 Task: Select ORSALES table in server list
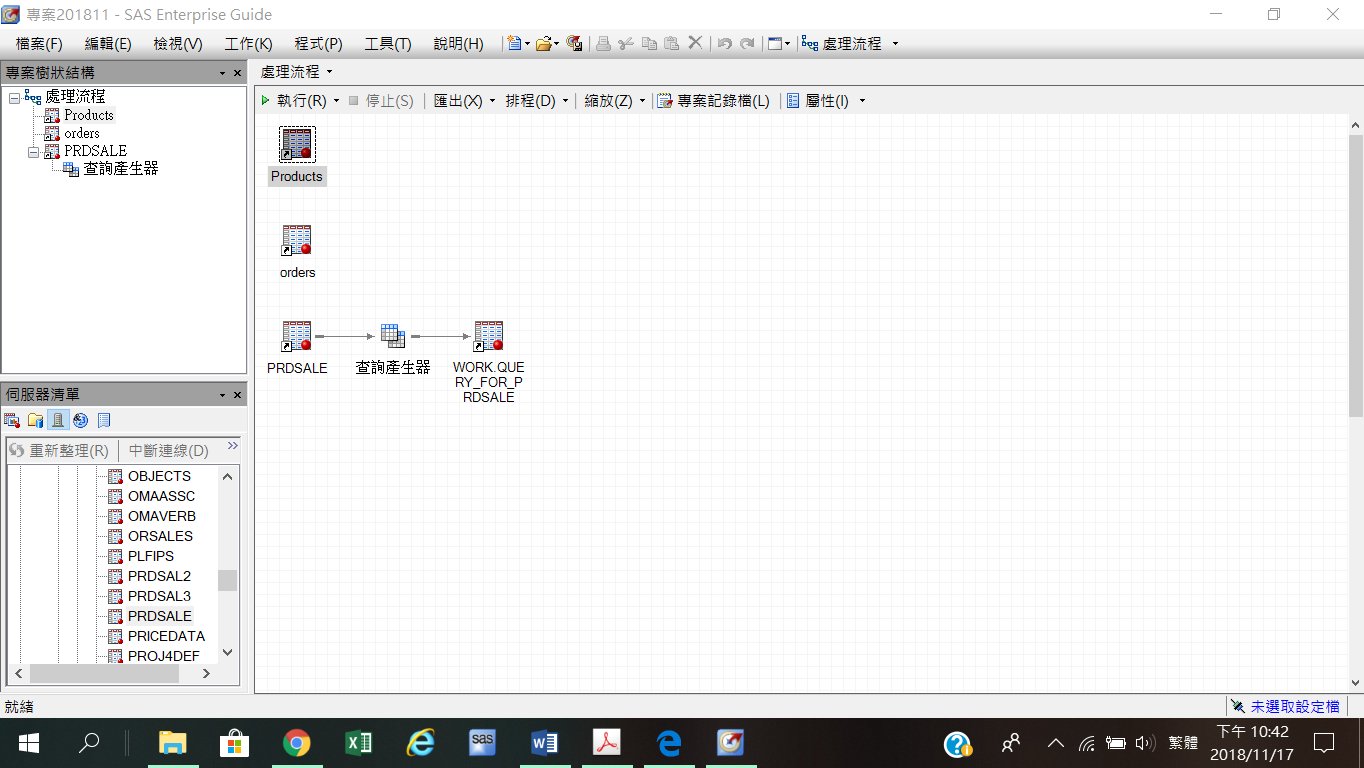click(x=160, y=536)
